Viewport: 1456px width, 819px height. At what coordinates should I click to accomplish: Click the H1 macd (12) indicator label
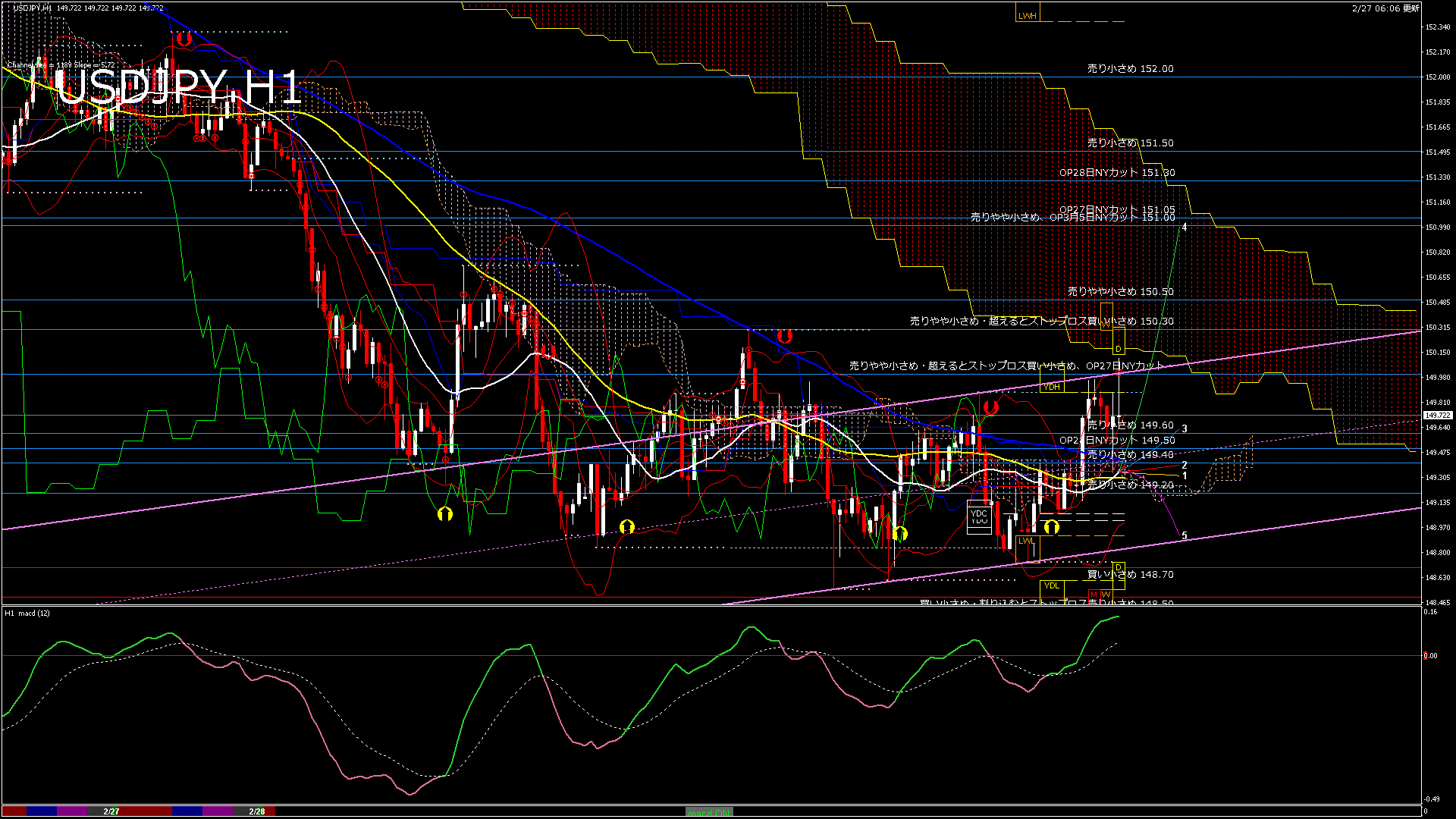pyautogui.click(x=27, y=613)
